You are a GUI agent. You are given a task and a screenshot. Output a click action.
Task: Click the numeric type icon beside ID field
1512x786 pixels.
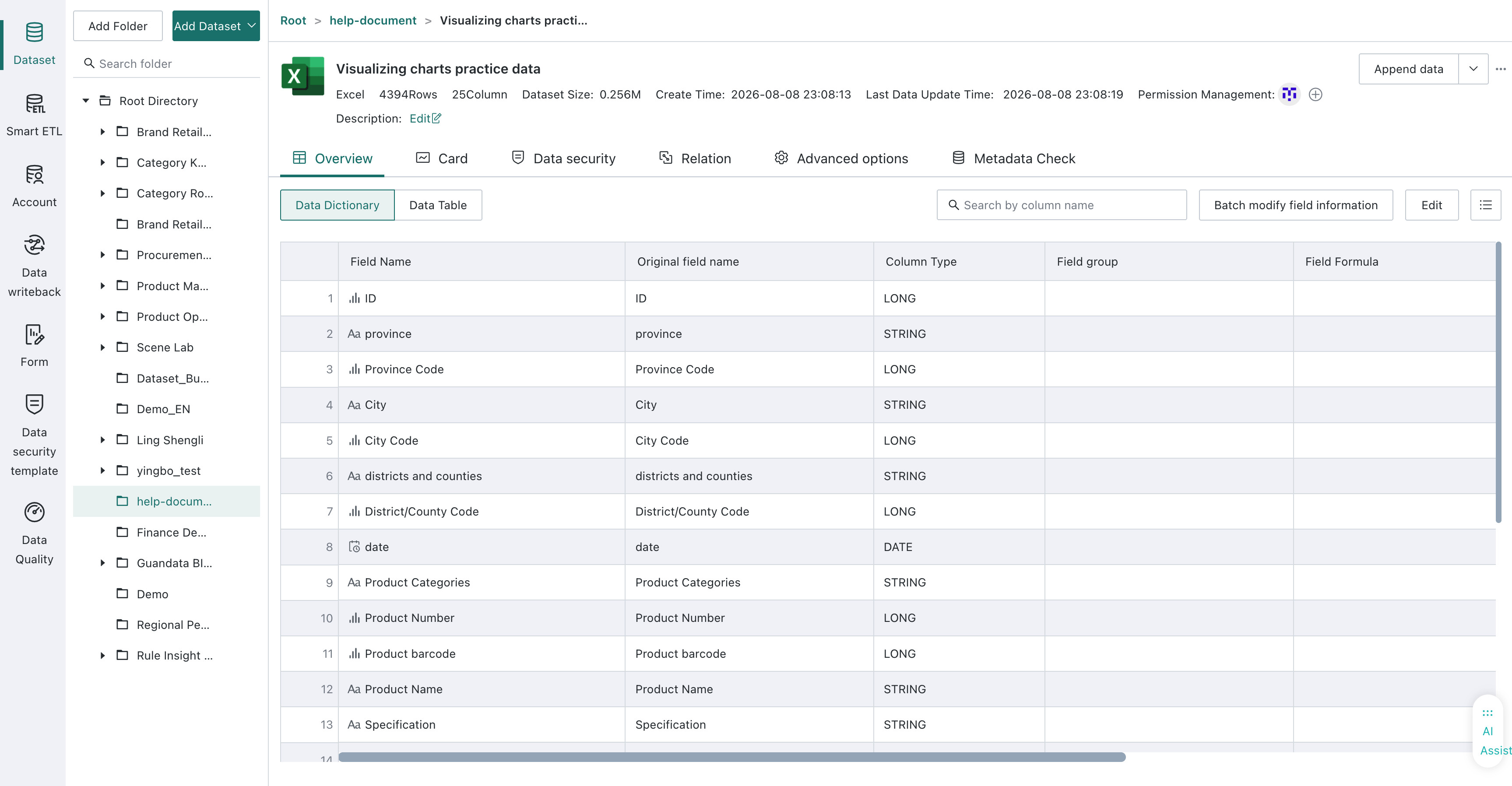coord(354,298)
